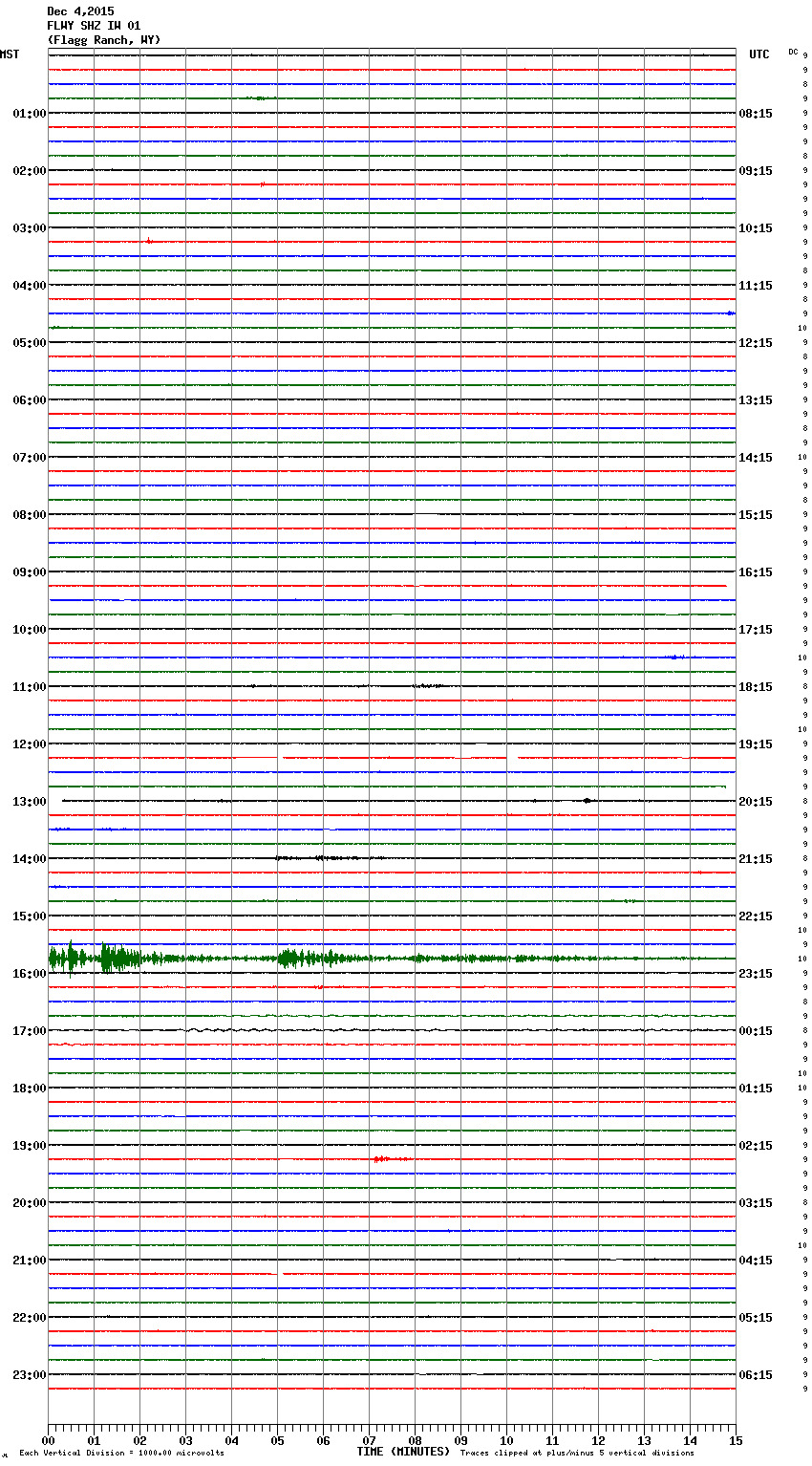Select the 18:00 MST row label
Image resolution: width=812 pixels, height=1466 pixels.
click(x=29, y=1089)
